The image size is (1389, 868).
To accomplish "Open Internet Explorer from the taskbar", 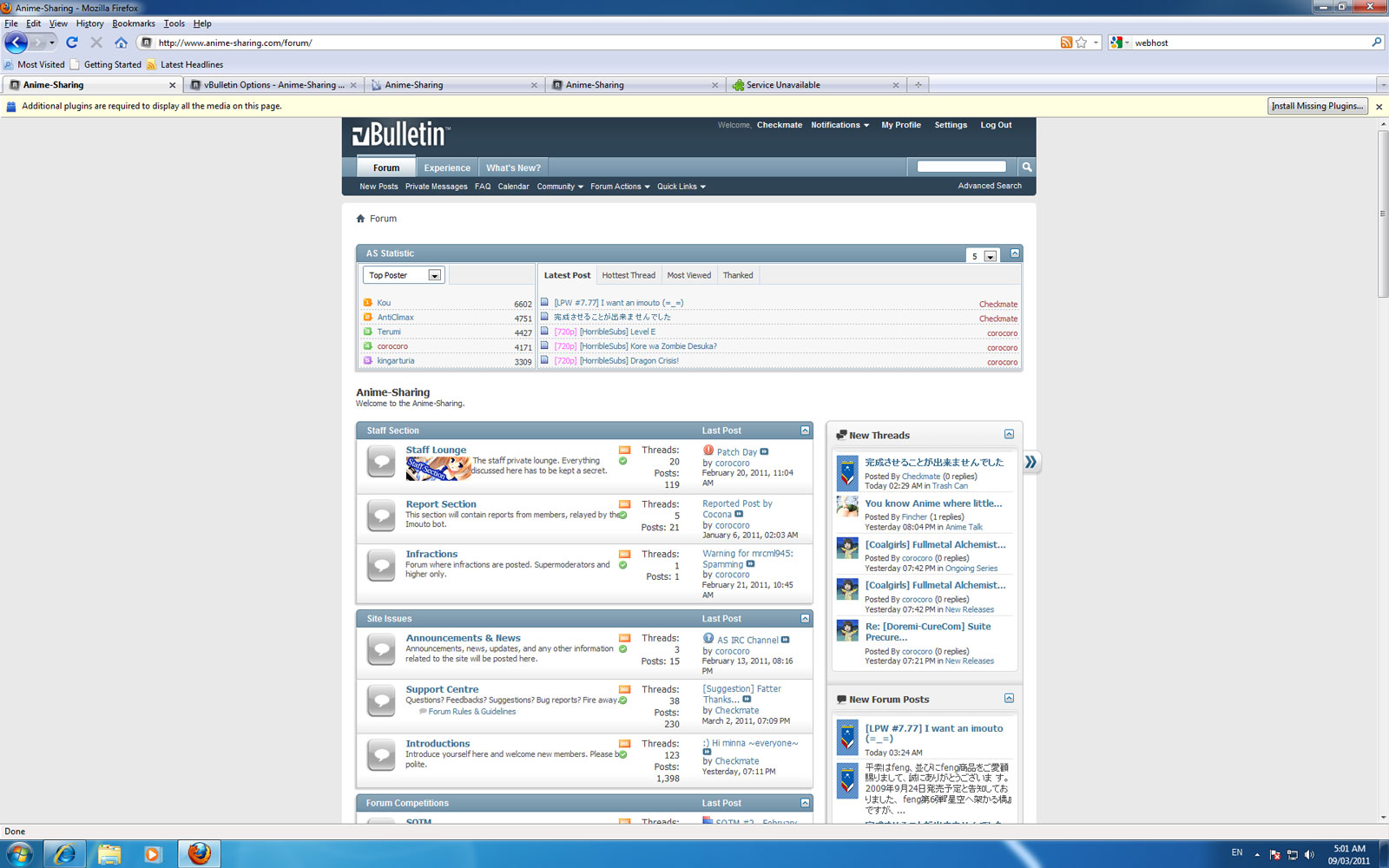I will pos(64,854).
